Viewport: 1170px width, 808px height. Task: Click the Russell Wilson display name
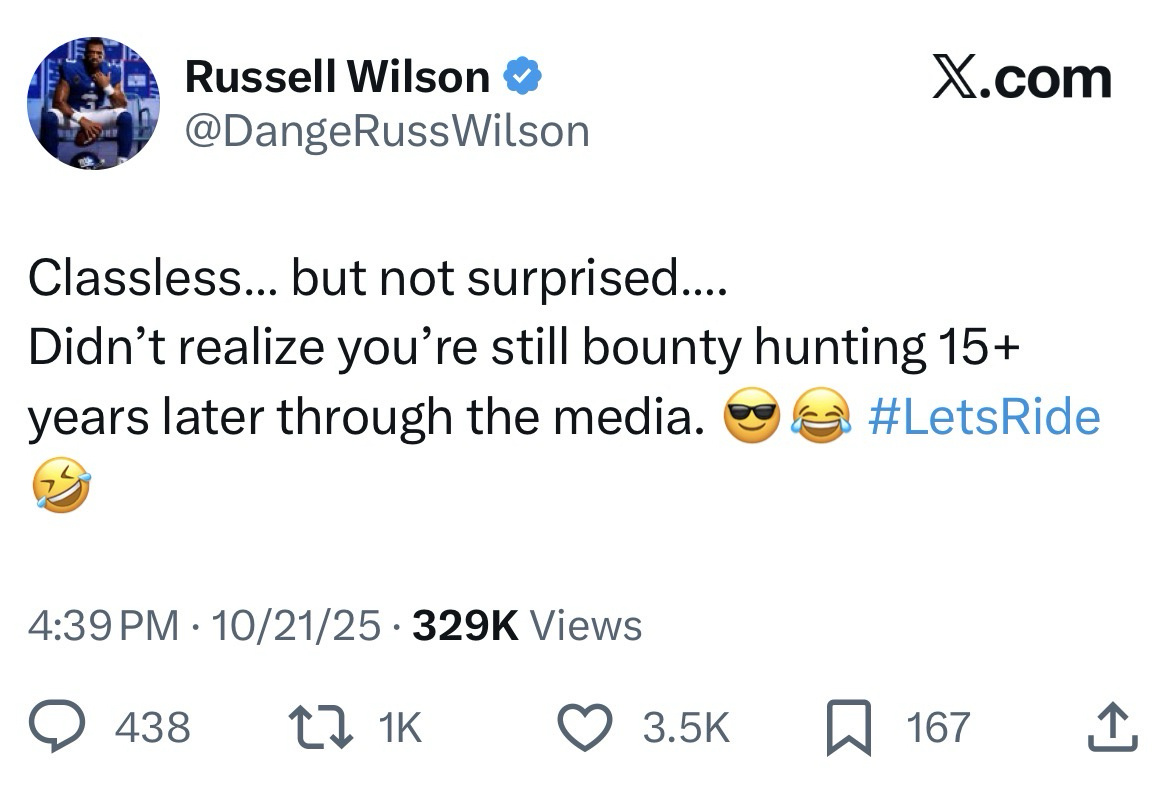click(337, 78)
